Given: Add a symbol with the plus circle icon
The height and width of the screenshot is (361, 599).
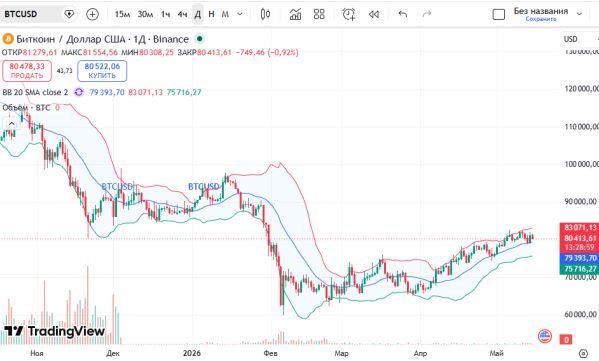Looking at the screenshot, I should click(92, 14).
